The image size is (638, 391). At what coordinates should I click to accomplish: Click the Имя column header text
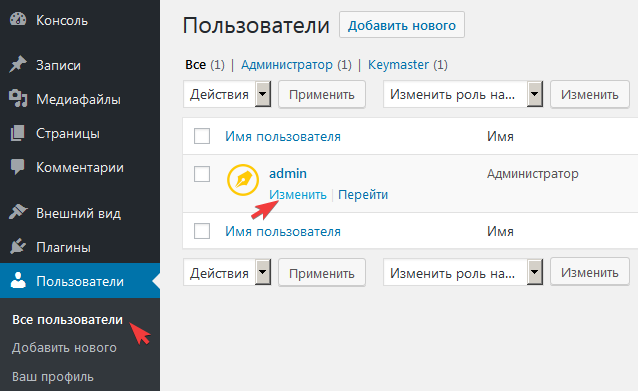[500, 137]
